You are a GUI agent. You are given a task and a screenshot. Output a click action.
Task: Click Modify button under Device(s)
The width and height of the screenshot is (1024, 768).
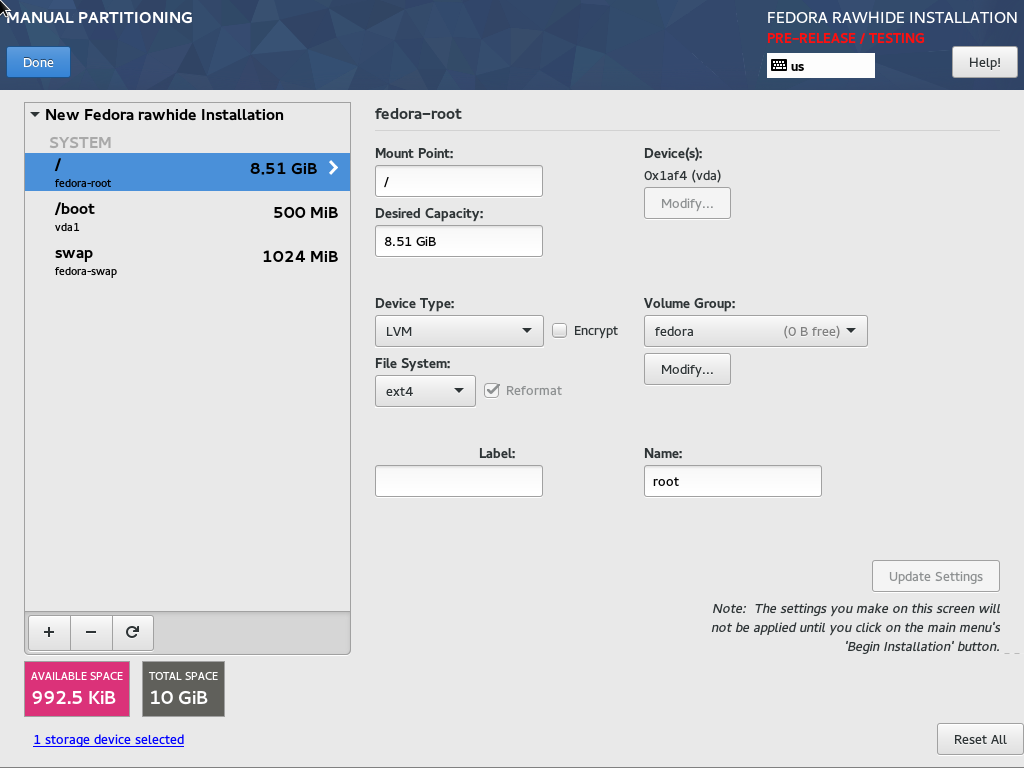[x=687, y=204]
